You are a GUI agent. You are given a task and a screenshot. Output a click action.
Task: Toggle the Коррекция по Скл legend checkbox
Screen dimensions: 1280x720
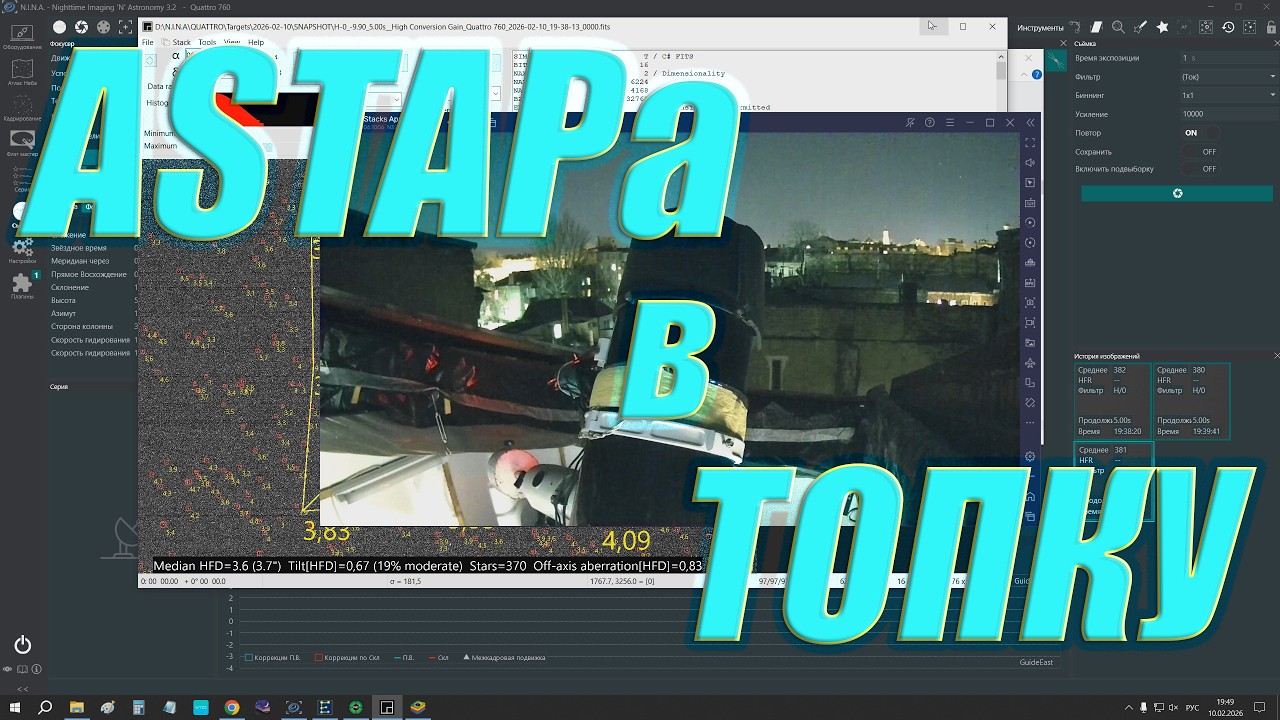pos(319,658)
